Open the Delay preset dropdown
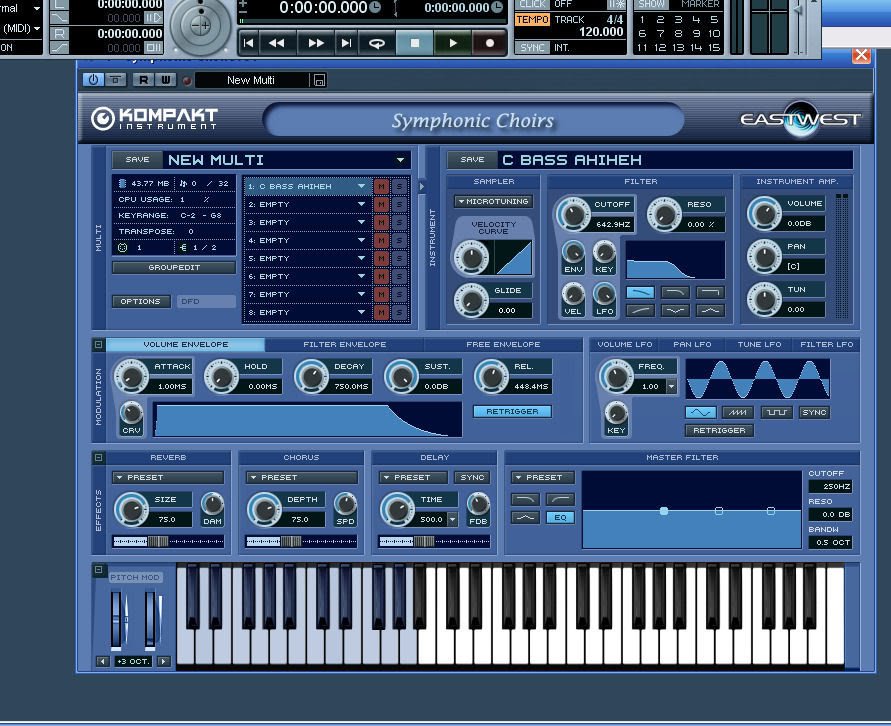This screenshot has width=891, height=726. (413, 477)
